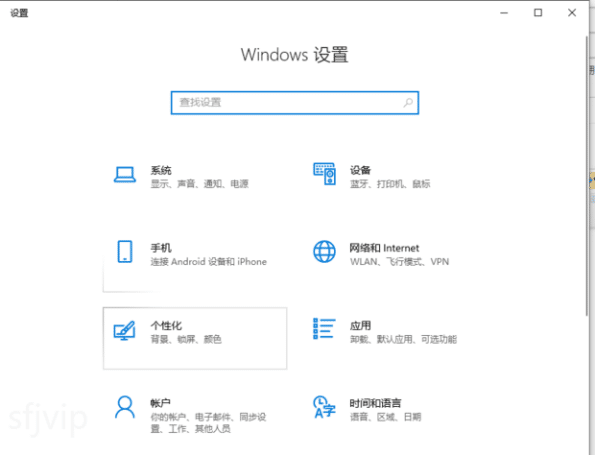Click the text 语音、区域、日期
This screenshot has height=455, width=595.
tap(386, 417)
